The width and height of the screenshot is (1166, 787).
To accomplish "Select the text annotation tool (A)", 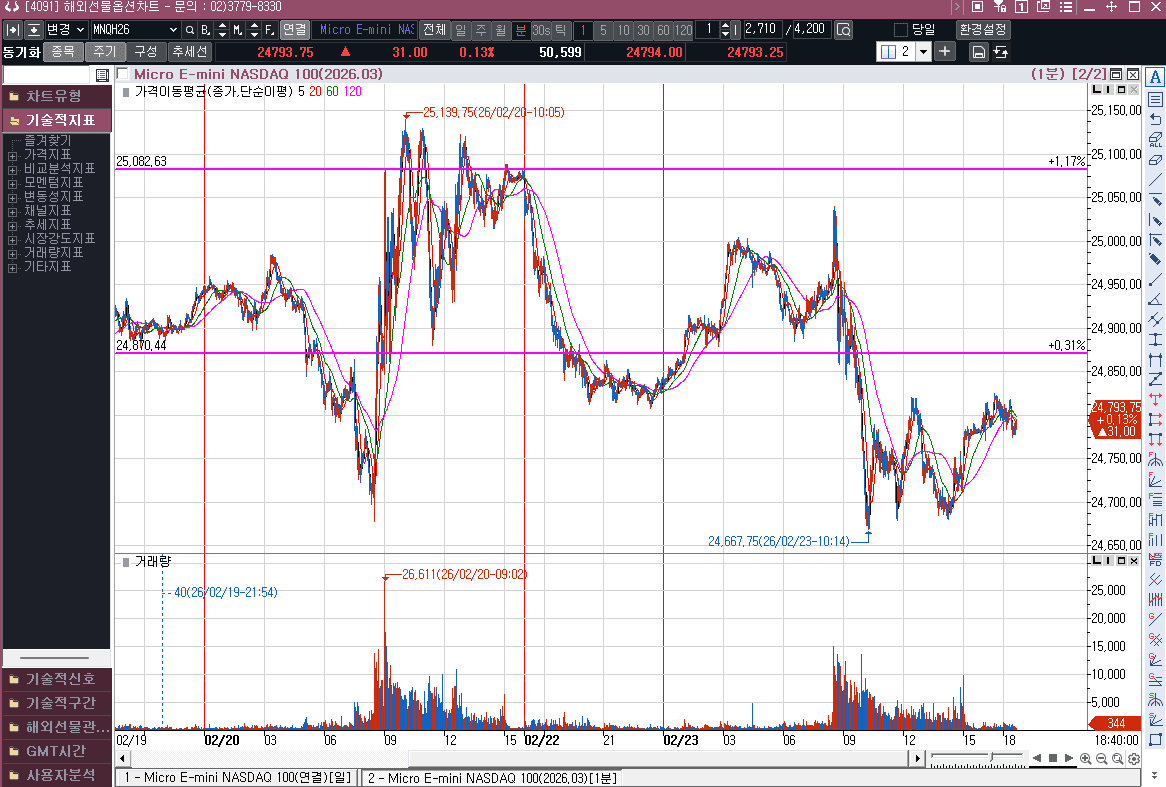I will pos(1155,77).
